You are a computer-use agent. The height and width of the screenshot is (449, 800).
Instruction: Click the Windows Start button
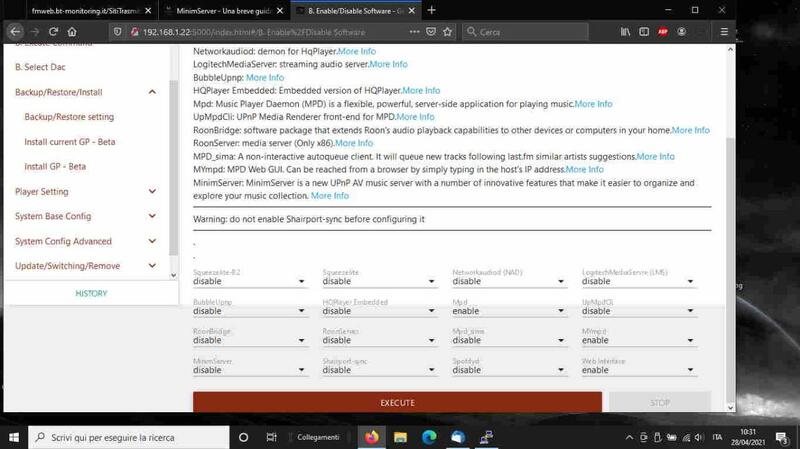click(15, 437)
